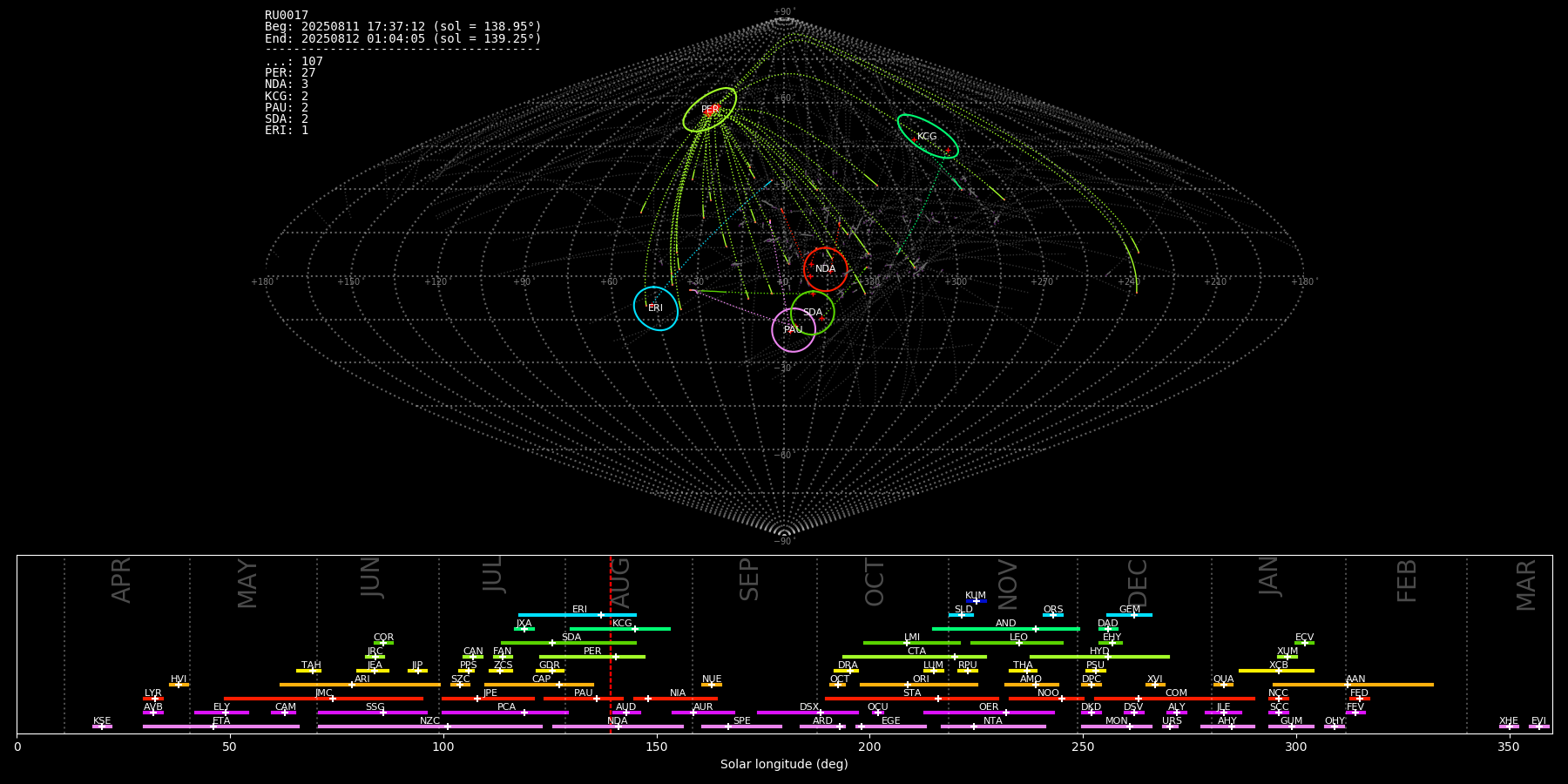Click the green SDA radiant circle

tap(812, 313)
